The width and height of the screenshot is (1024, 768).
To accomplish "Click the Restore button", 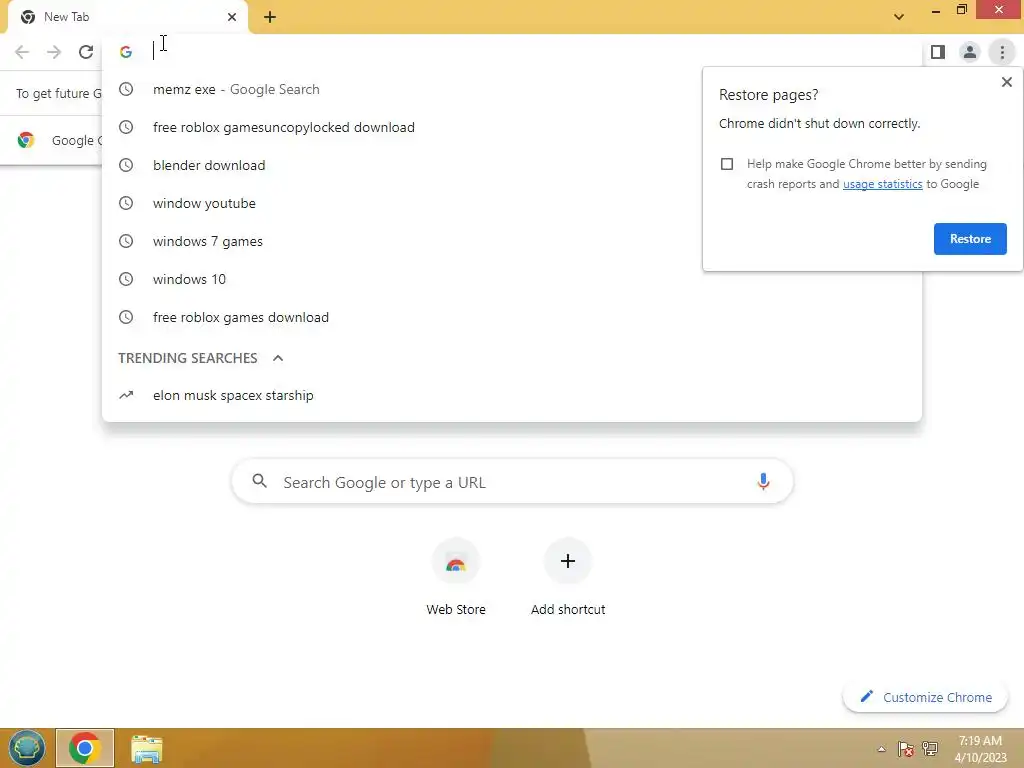I will [x=970, y=239].
